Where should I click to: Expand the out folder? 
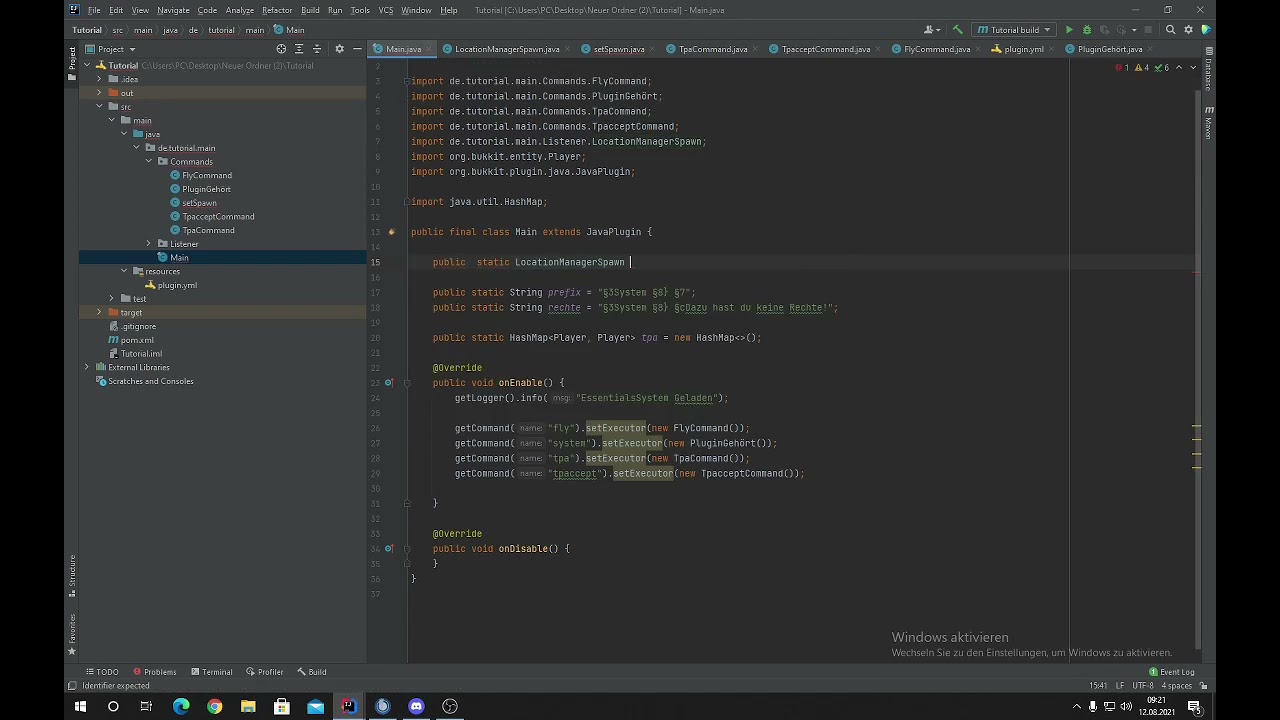click(99, 93)
